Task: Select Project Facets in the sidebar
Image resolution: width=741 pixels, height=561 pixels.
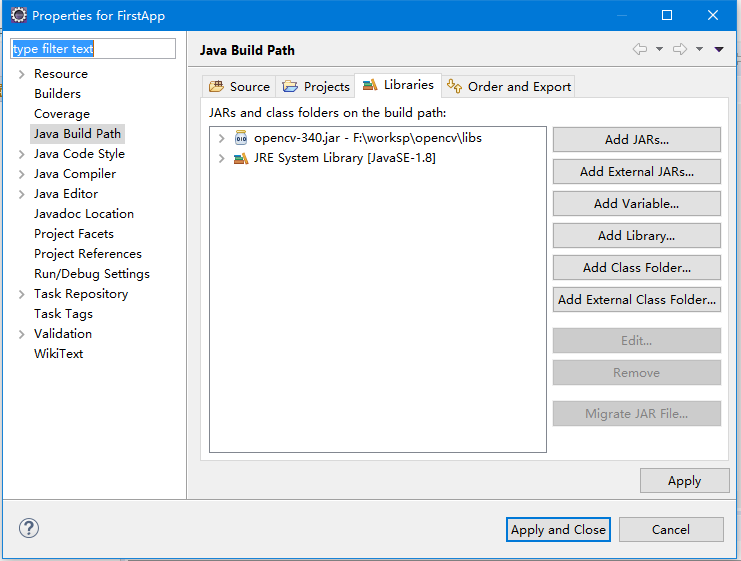Action: (x=74, y=234)
